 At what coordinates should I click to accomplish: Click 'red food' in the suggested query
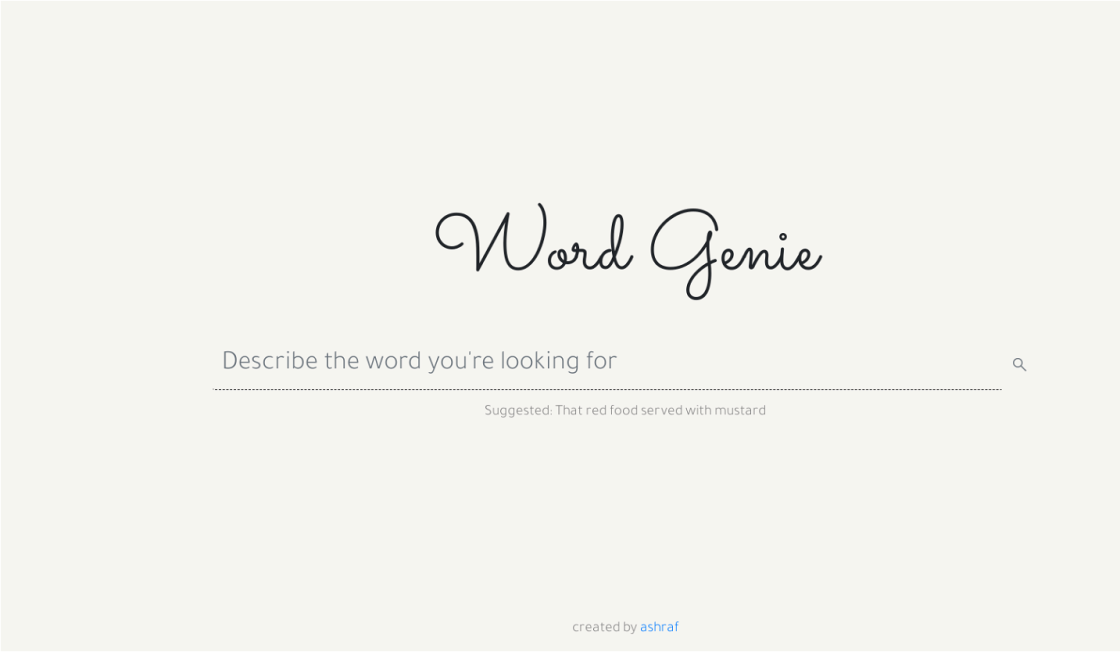click(x=611, y=411)
